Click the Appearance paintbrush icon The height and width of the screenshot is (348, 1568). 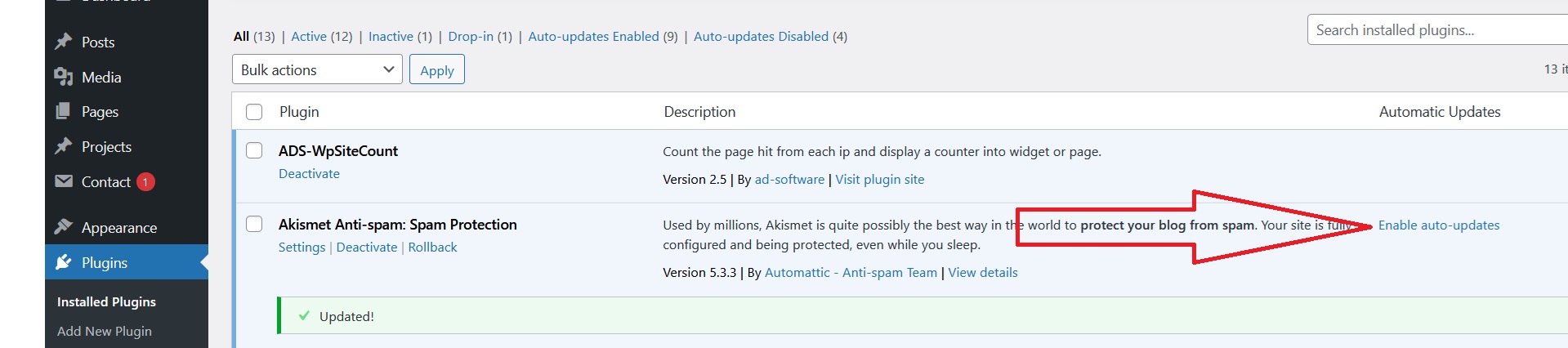[64, 227]
